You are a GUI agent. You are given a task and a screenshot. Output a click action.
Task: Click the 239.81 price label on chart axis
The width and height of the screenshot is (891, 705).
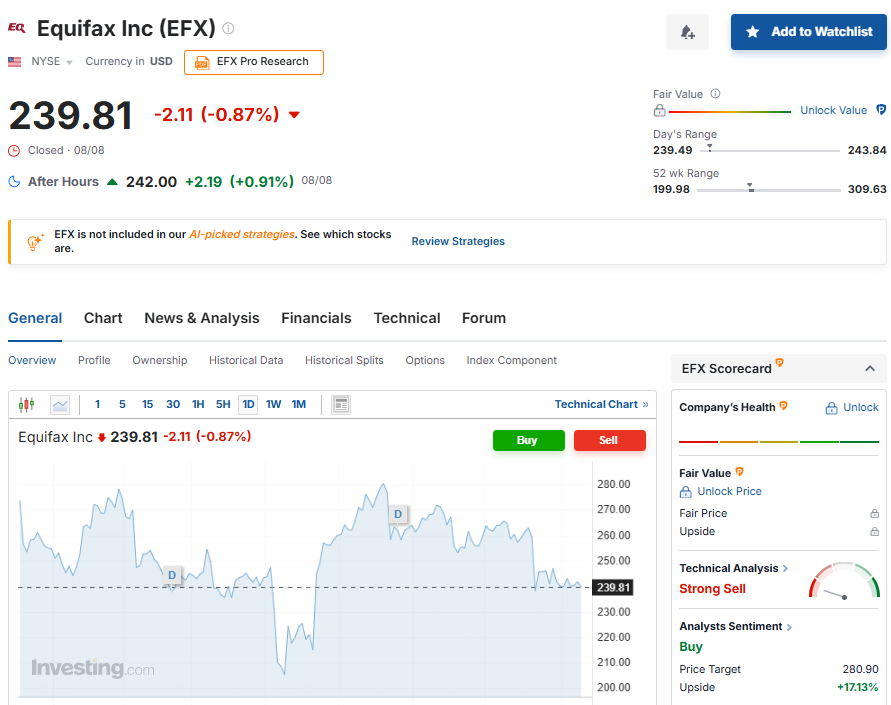coord(613,587)
